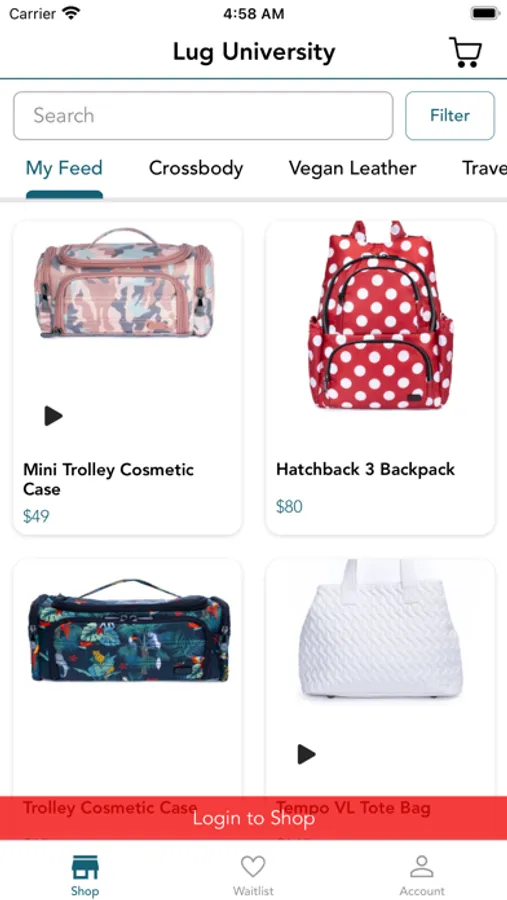Tap the Shop storefront icon
Screen dimensions: 507x900
click(85, 867)
